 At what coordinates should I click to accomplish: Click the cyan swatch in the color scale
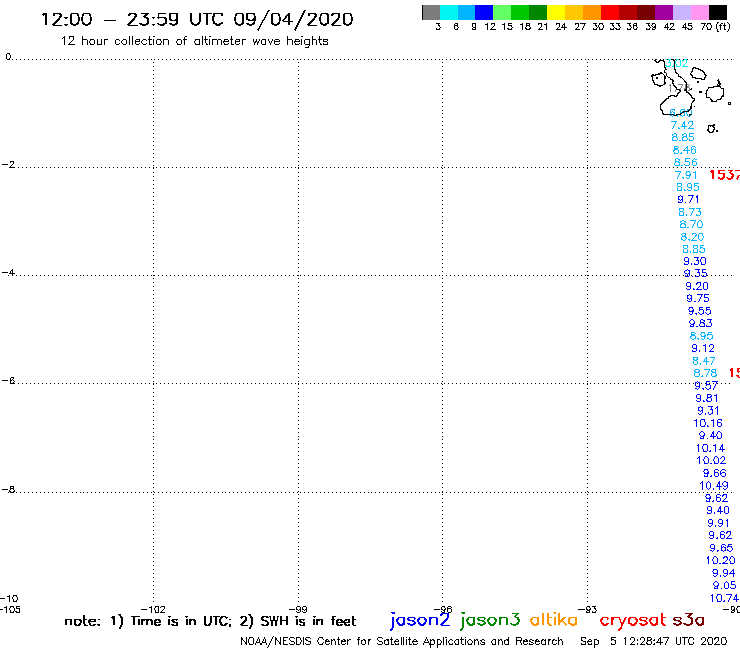coord(449,12)
